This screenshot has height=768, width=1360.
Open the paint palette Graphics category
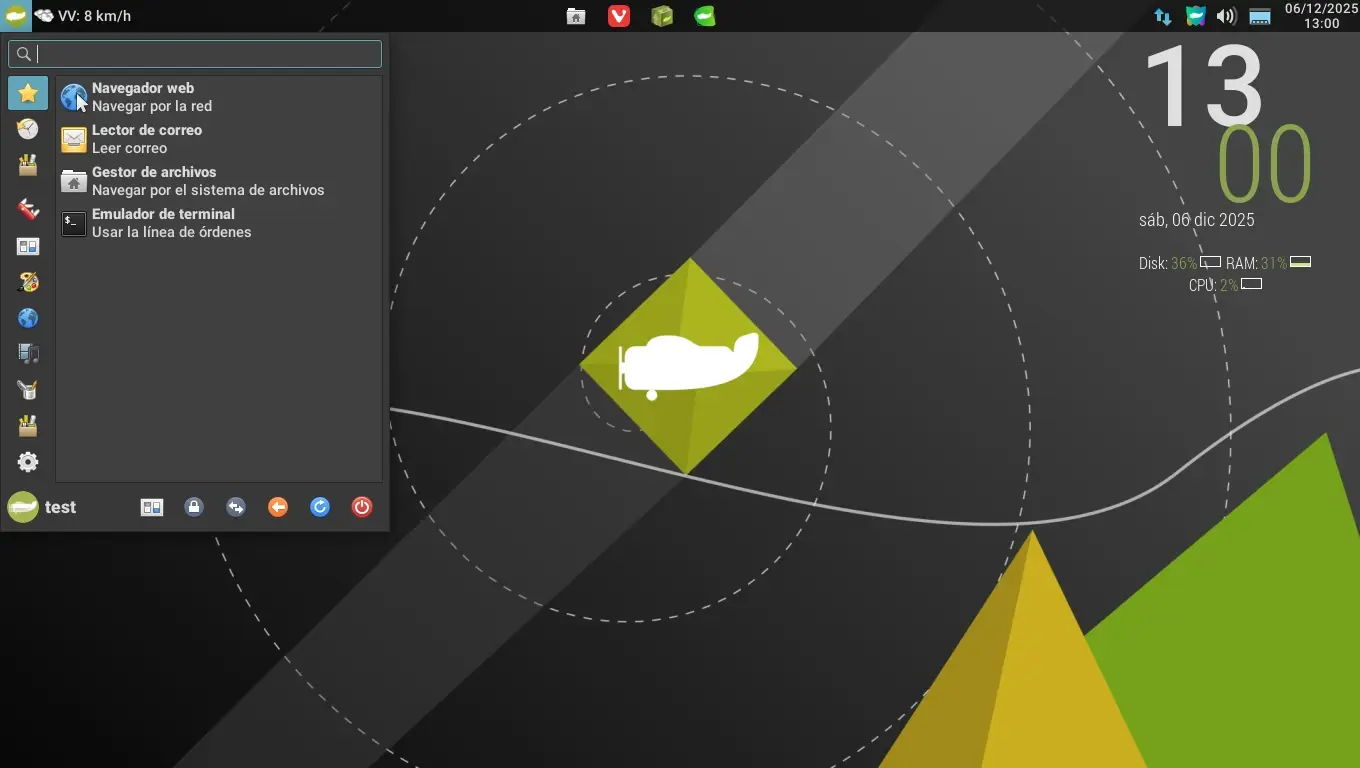[x=28, y=282]
